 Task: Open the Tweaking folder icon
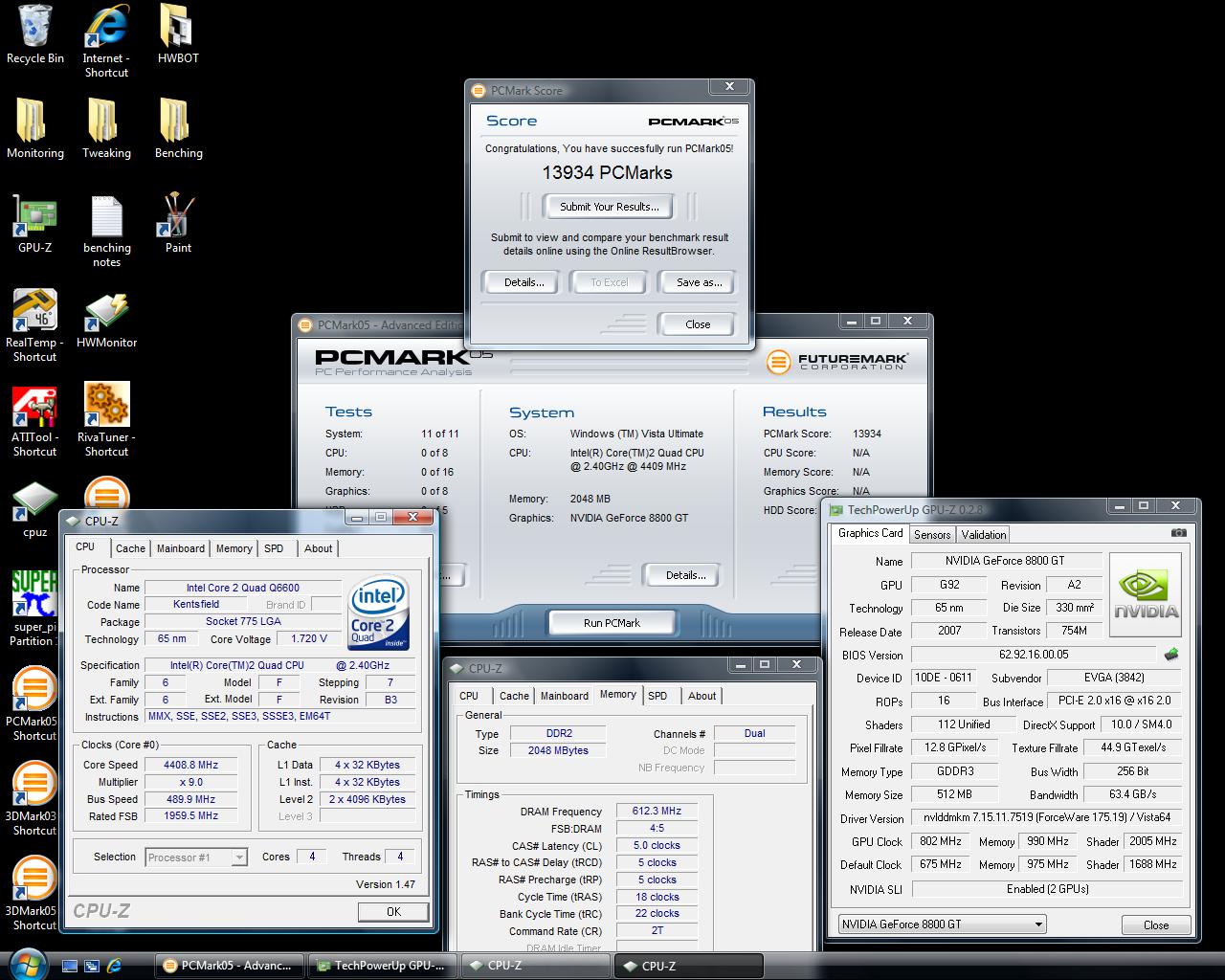(106, 128)
